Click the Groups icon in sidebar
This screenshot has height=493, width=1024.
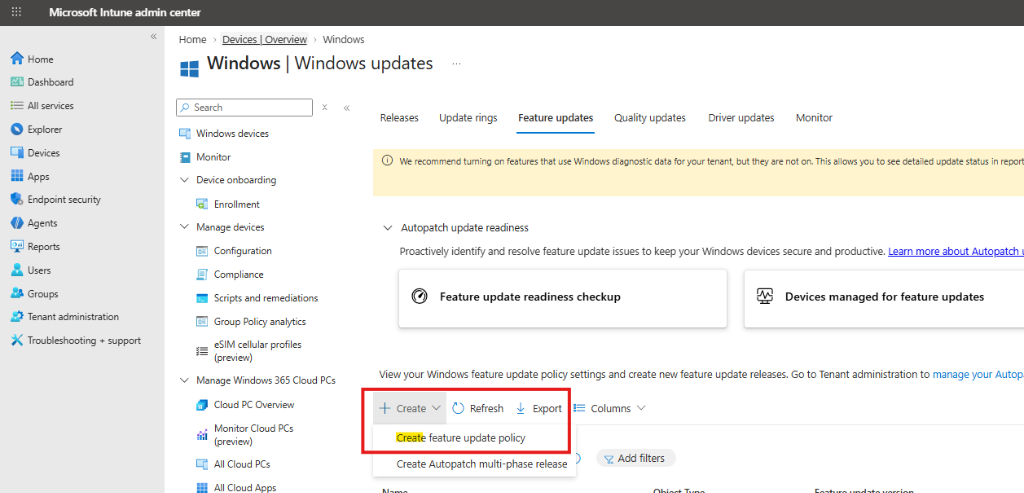(x=17, y=293)
